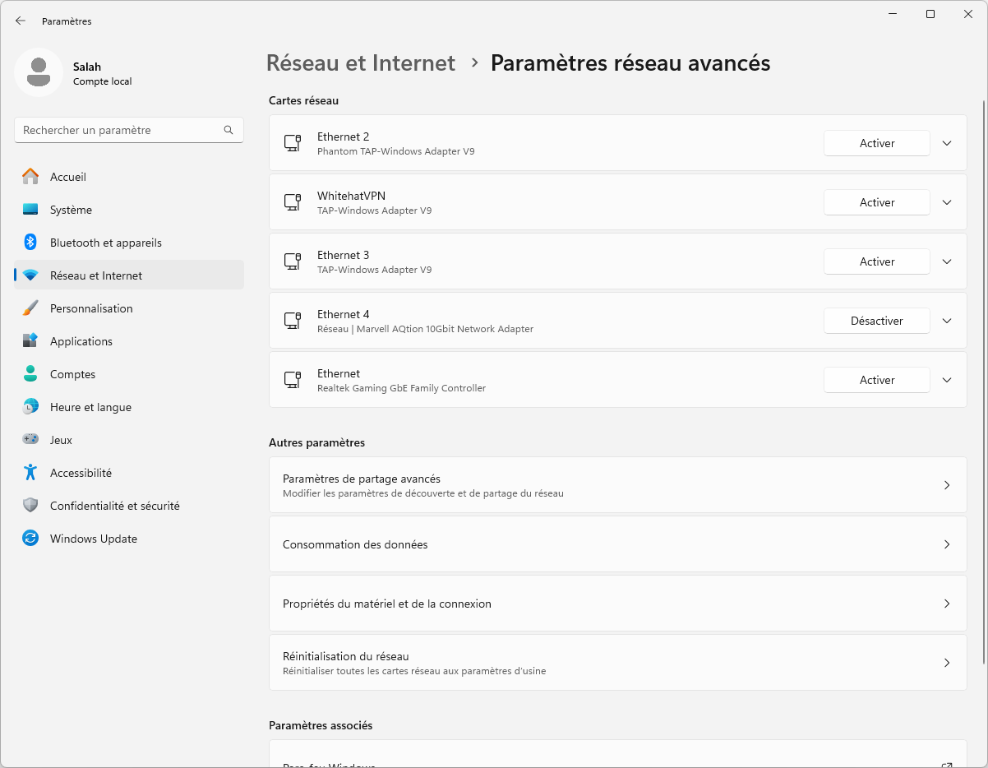Image resolution: width=988 pixels, height=768 pixels.
Task: Click the Realtek Ethernet adapter icon
Action: (x=292, y=380)
